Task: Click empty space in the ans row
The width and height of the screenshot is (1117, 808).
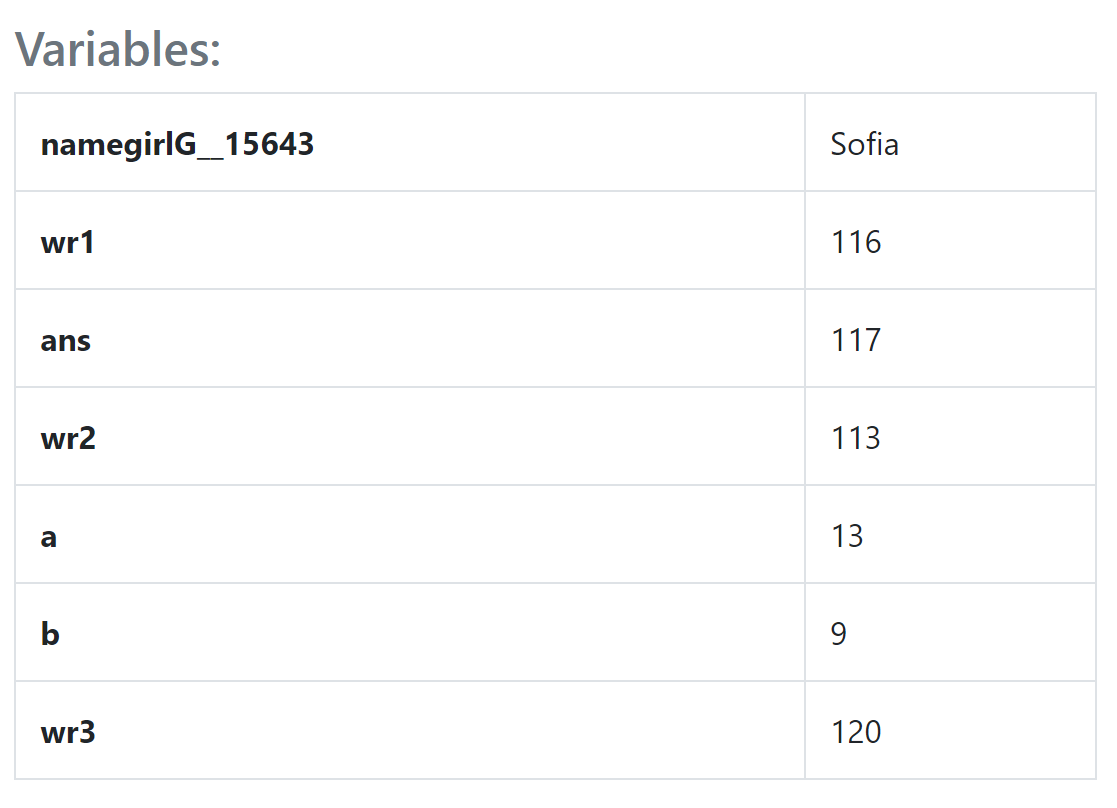Action: [449, 340]
